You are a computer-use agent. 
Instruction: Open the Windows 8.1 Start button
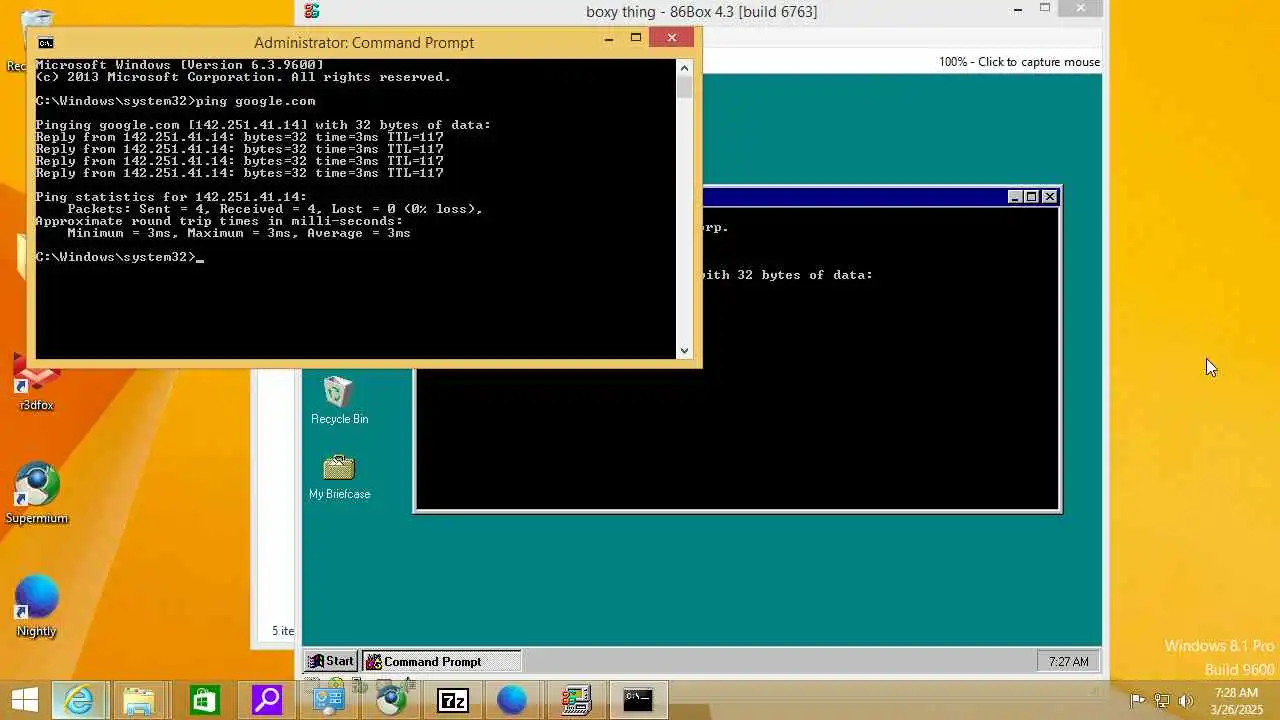coord(25,699)
